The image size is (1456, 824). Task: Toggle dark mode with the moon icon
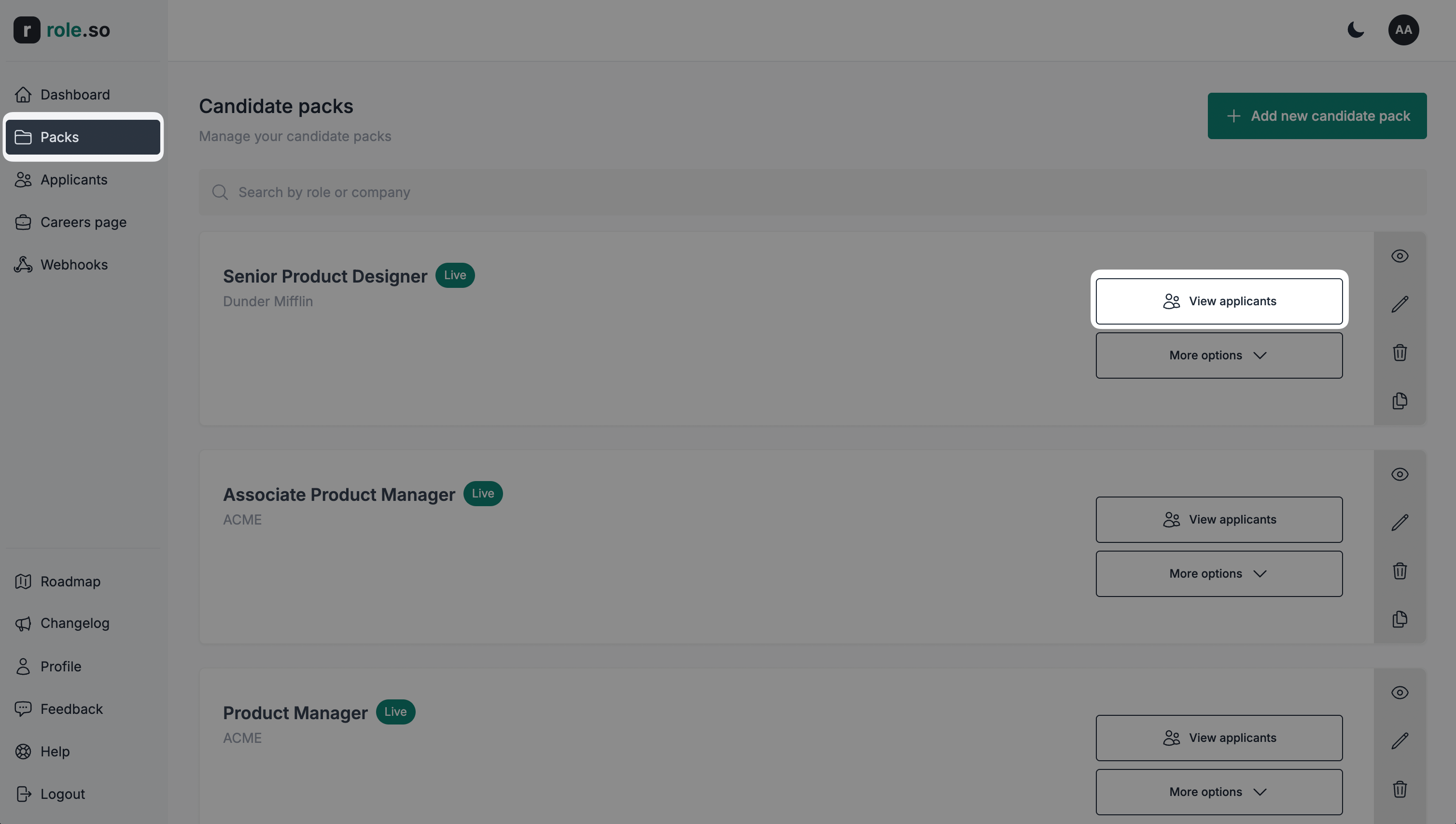coord(1355,30)
